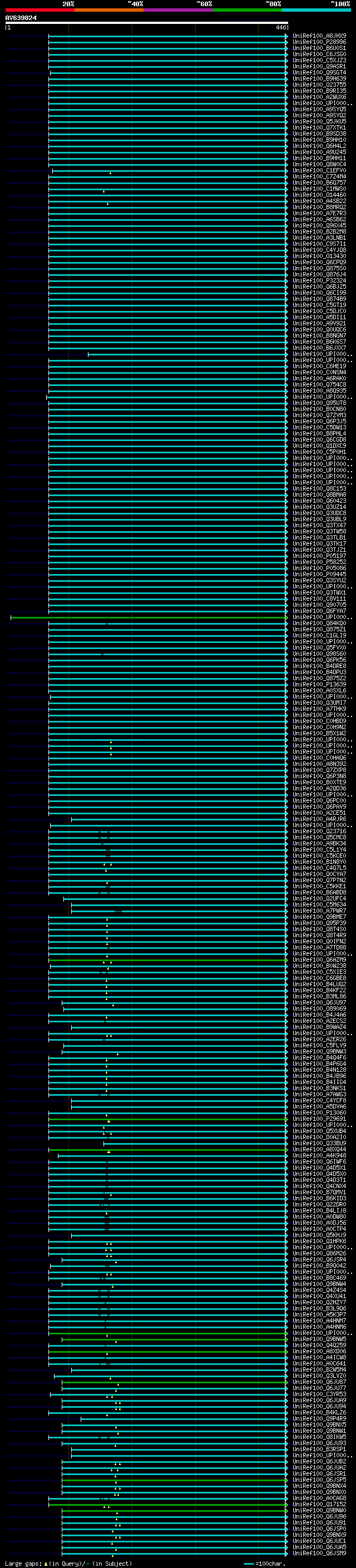Select hit UniRef100_C3YR53
The height and width of the screenshot is (1568, 356).
click(319, 1394)
